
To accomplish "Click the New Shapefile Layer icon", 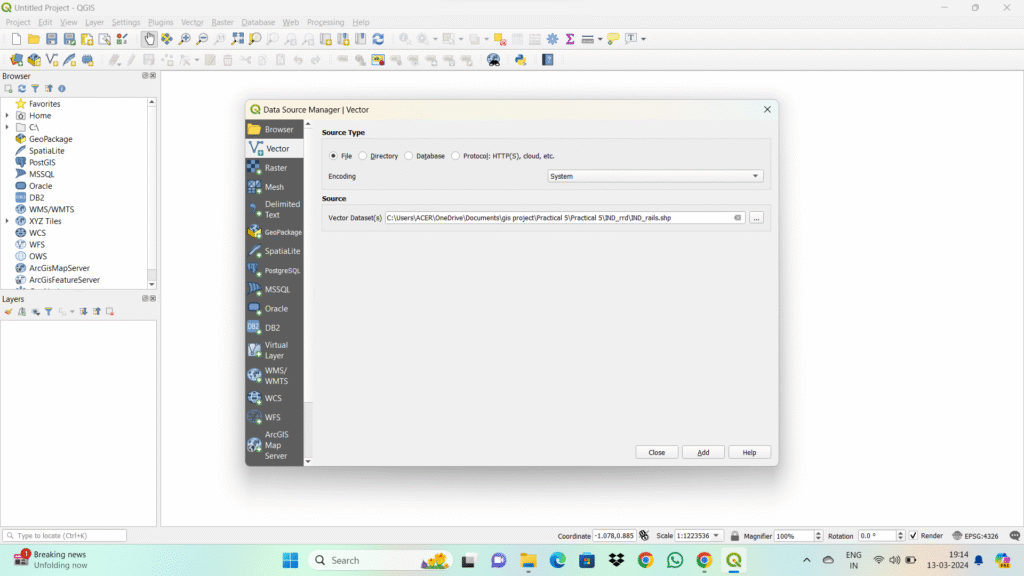I will click(52, 60).
